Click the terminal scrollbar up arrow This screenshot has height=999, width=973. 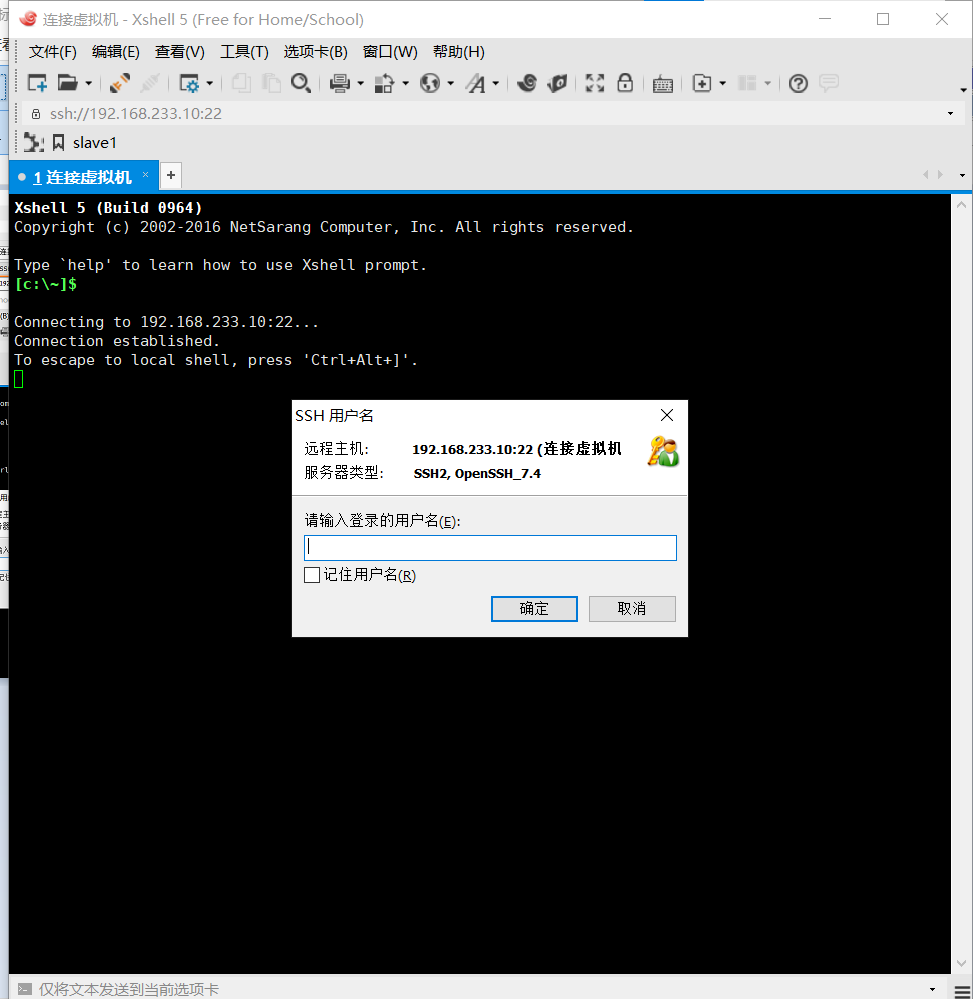coord(962,205)
